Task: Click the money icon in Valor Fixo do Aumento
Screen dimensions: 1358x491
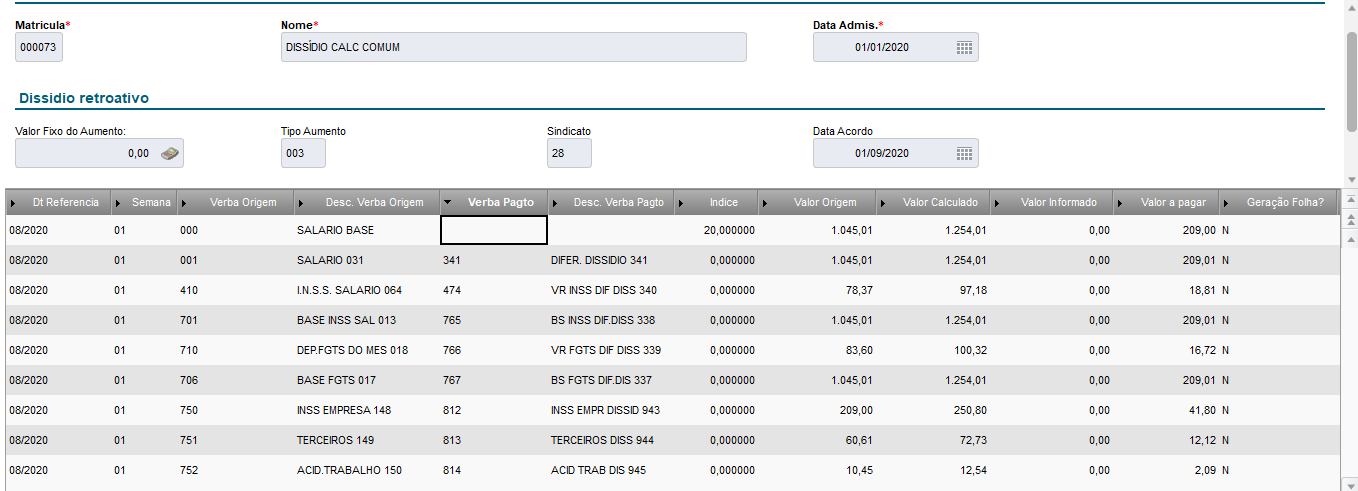Action: click(x=170, y=153)
